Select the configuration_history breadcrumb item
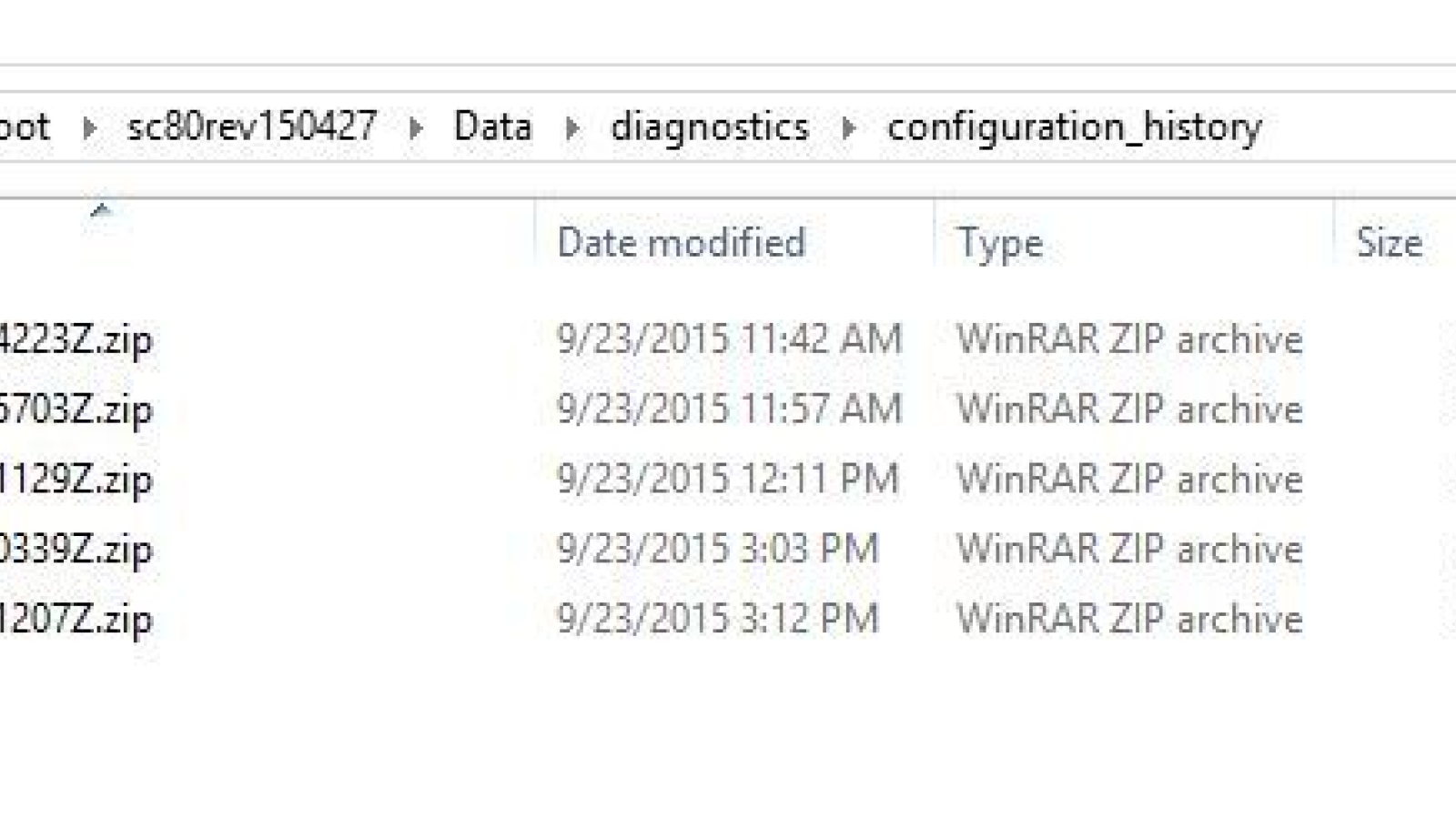This screenshot has height=819, width=1456. click(x=1076, y=127)
